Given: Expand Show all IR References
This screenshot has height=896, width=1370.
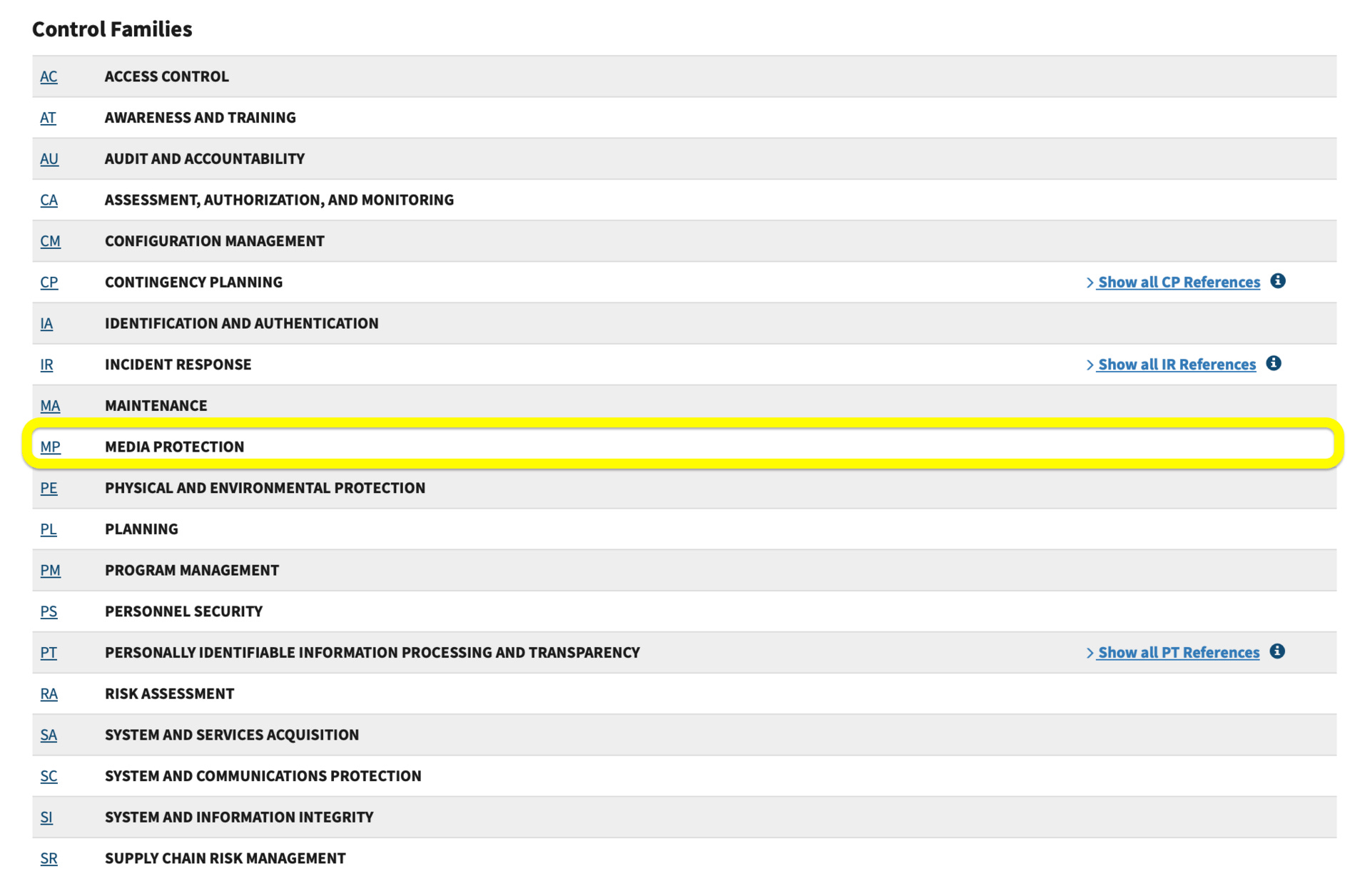Looking at the screenshot, I should (1176, 365).
